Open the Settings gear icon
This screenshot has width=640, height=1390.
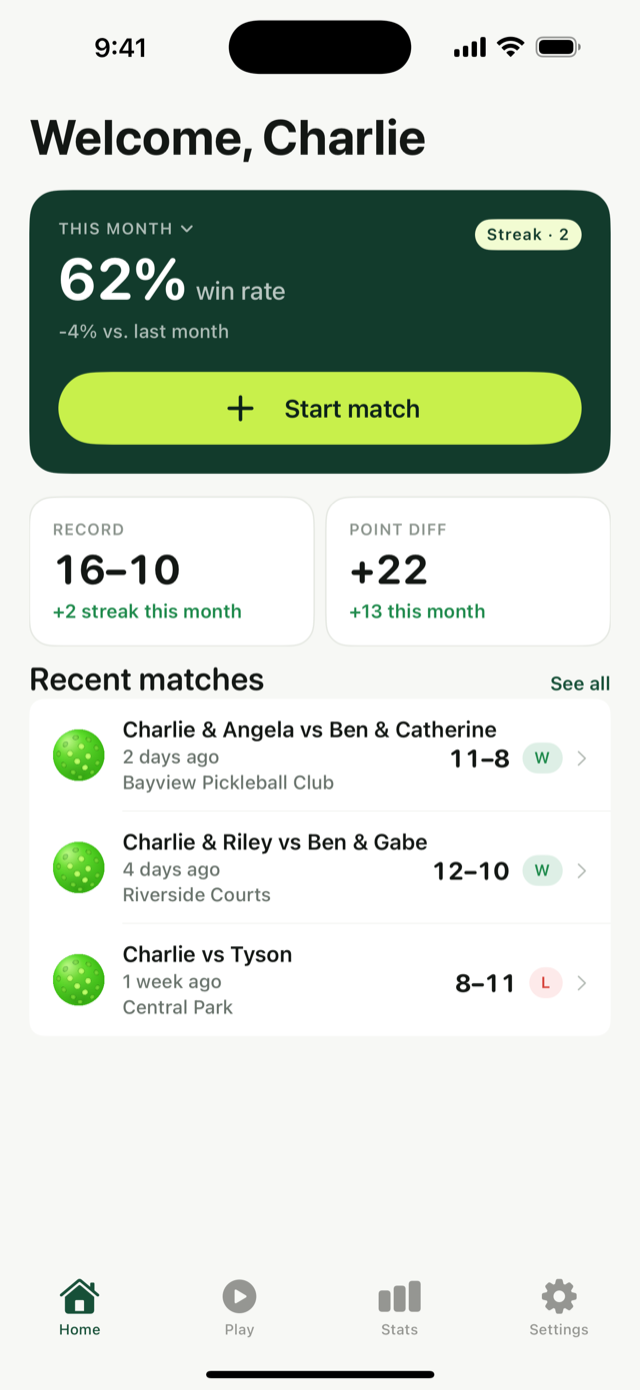click(x=559, y=1297)
